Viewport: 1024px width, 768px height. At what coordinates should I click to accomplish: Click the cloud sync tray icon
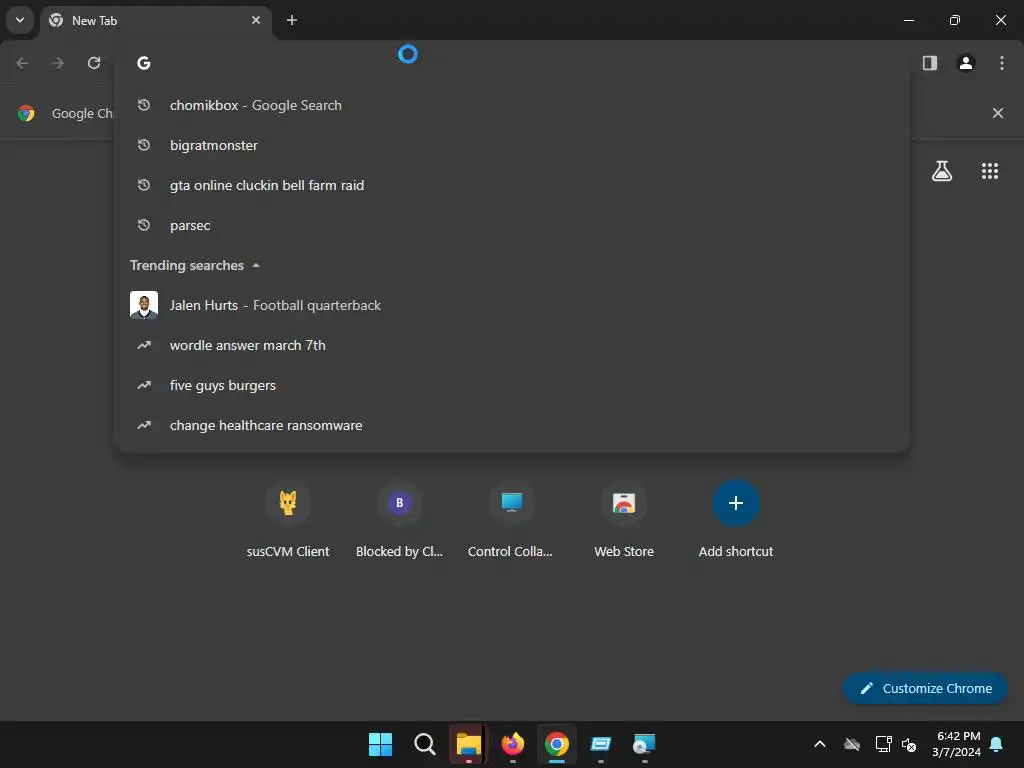click(852, 744)
